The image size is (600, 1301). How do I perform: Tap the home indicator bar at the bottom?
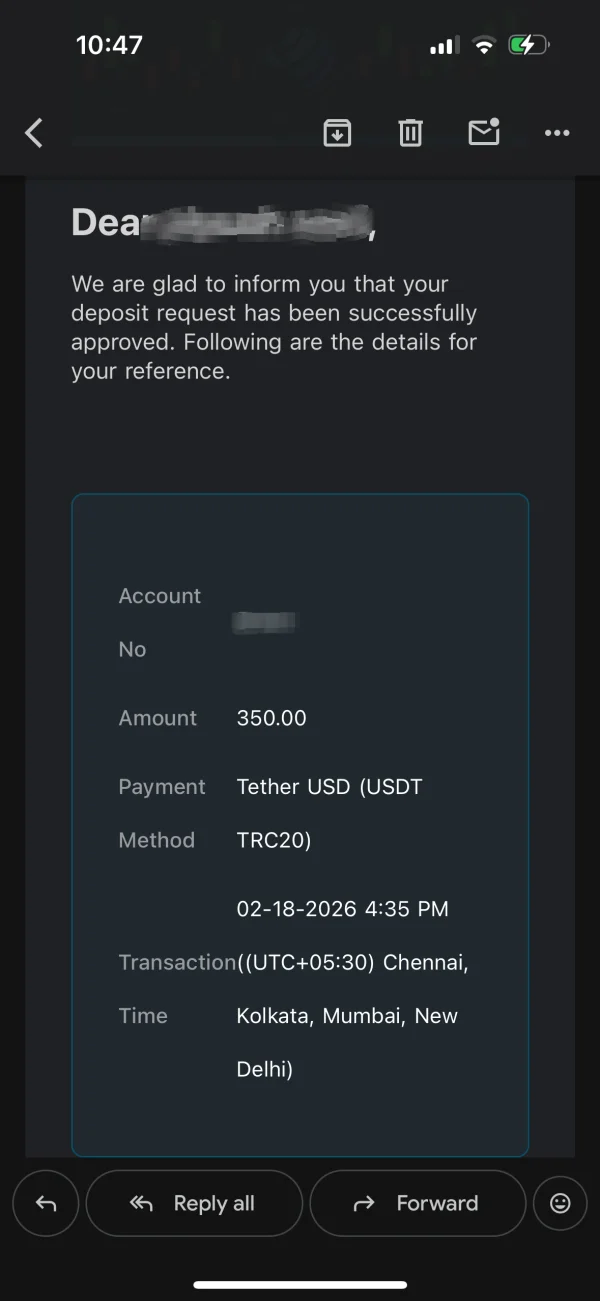(x=300, y=1285)
